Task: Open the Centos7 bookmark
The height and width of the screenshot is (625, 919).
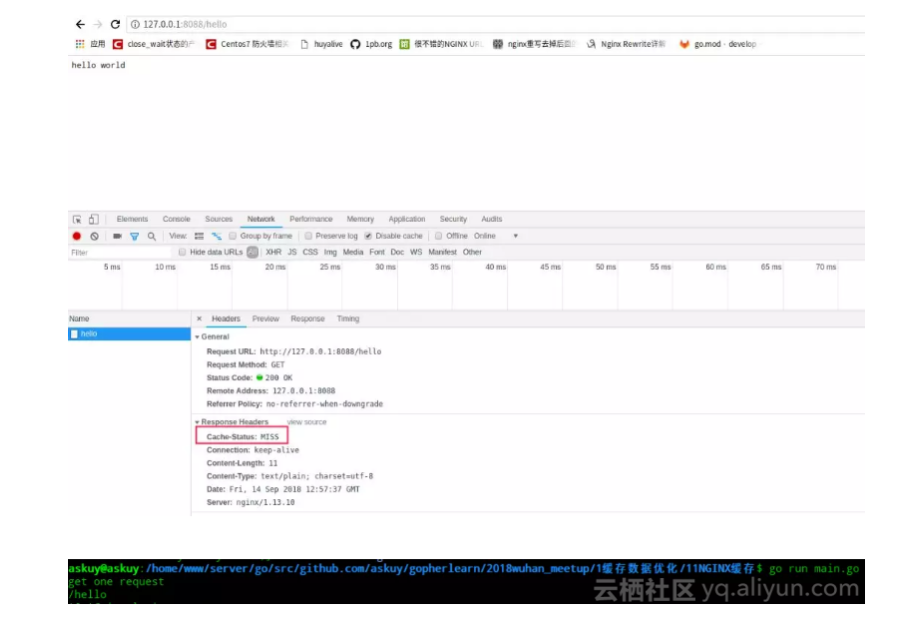Action: click(247, 44)
